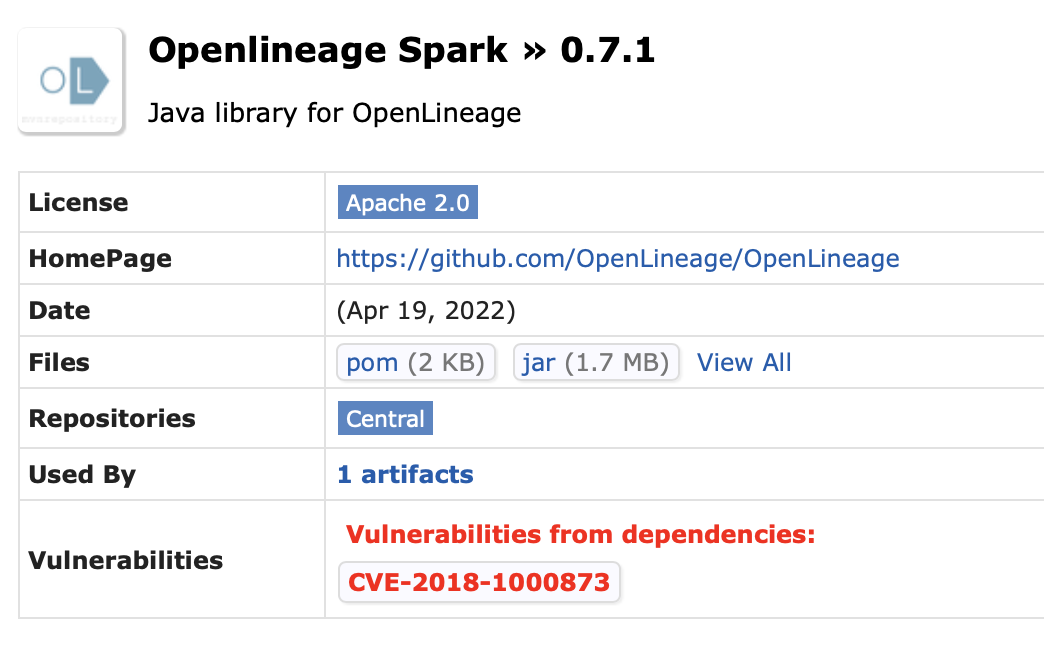Open the 1 artifacts usage list

point(404,474)
